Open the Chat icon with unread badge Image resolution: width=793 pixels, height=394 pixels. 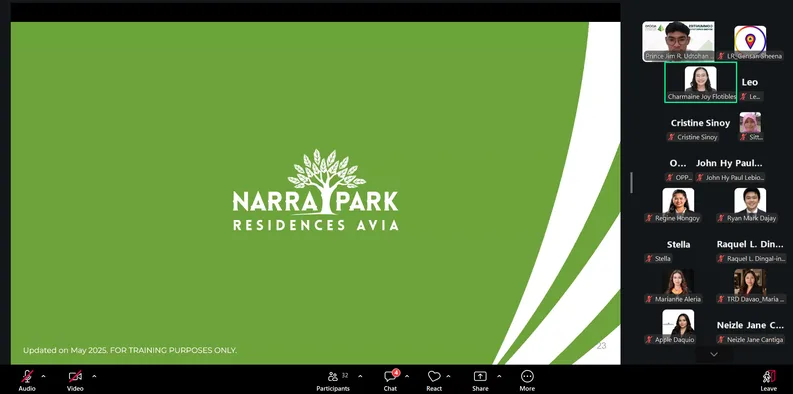390,376
